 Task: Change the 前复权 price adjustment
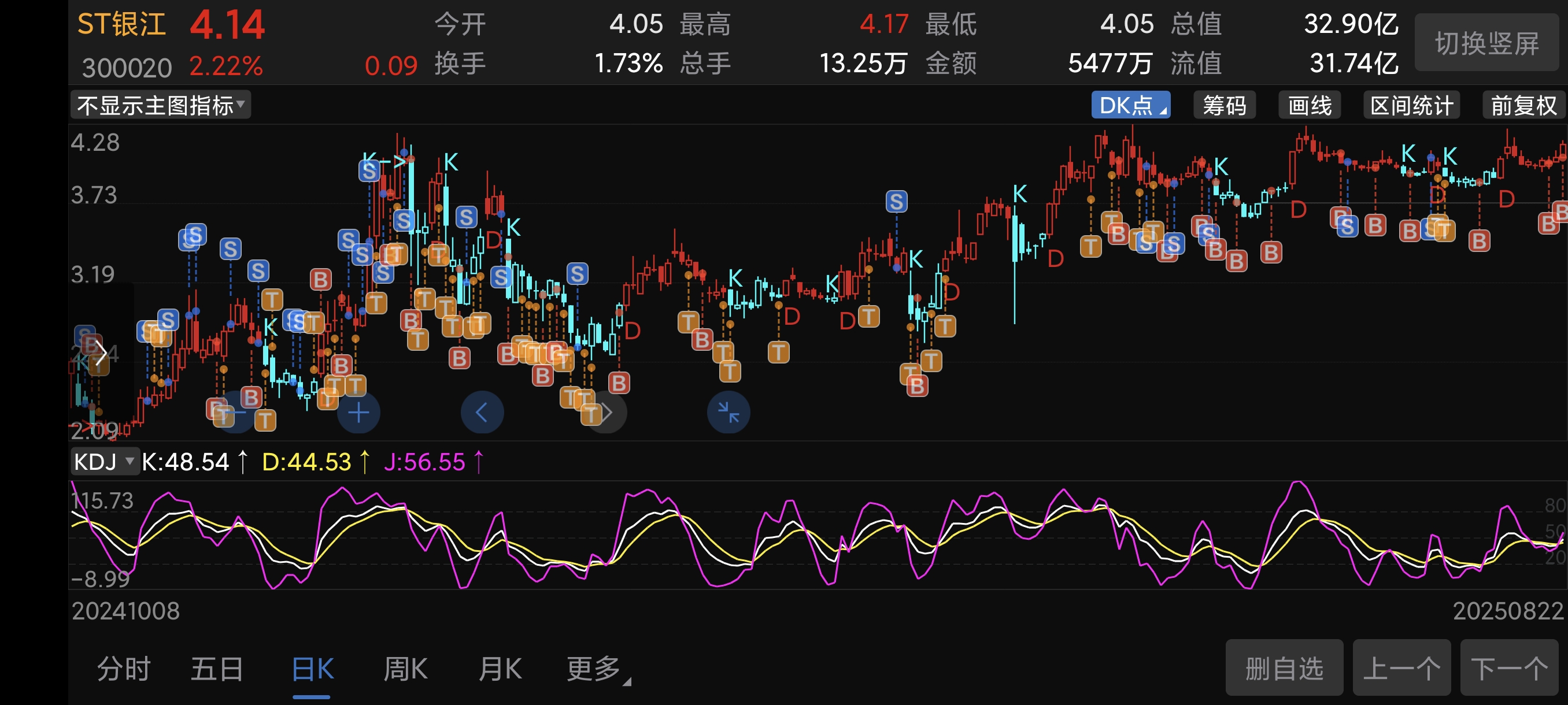pyautogui.click(x=1523, y=105)
